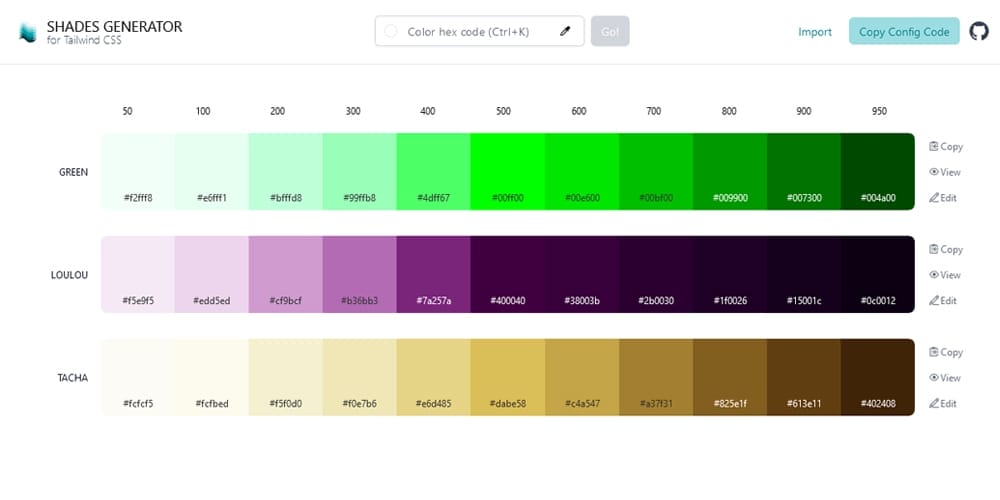The width and height of the screenshot is (1000, 500).
Task: Select the Tacha #fcfcf5 swatch
Action: tap(138, 377)
